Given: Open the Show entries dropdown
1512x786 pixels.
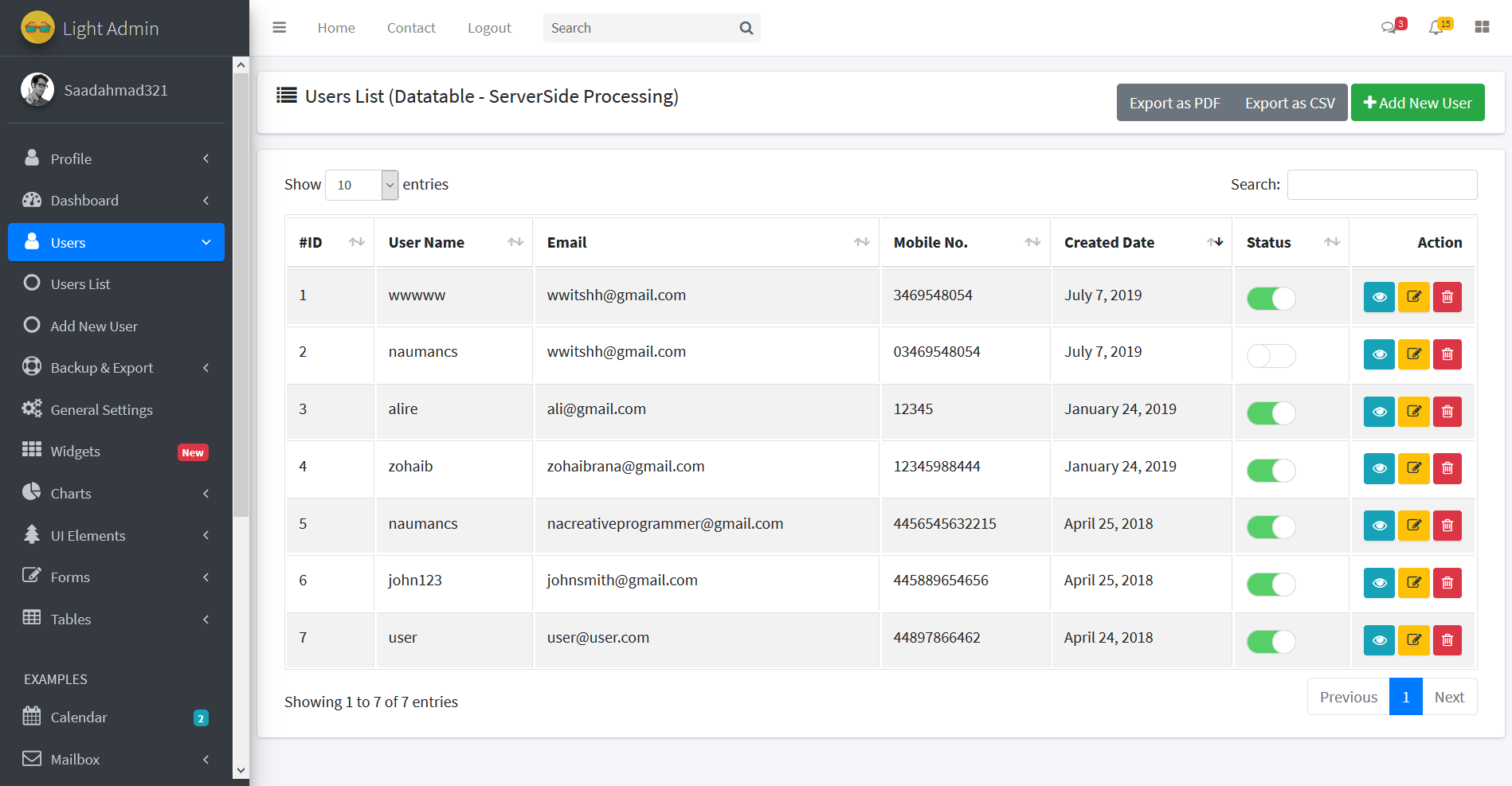Looking at the screenshot, I should point(361,185).
